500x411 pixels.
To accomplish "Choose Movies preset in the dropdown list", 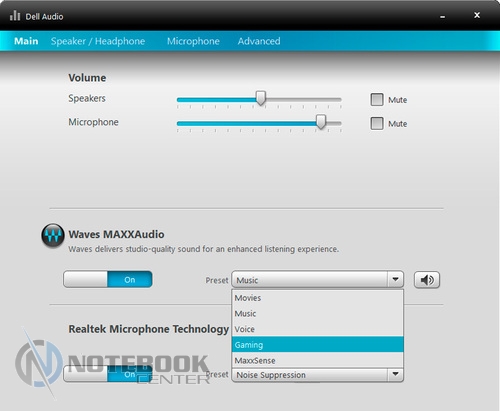I will (x=318, y=298).
